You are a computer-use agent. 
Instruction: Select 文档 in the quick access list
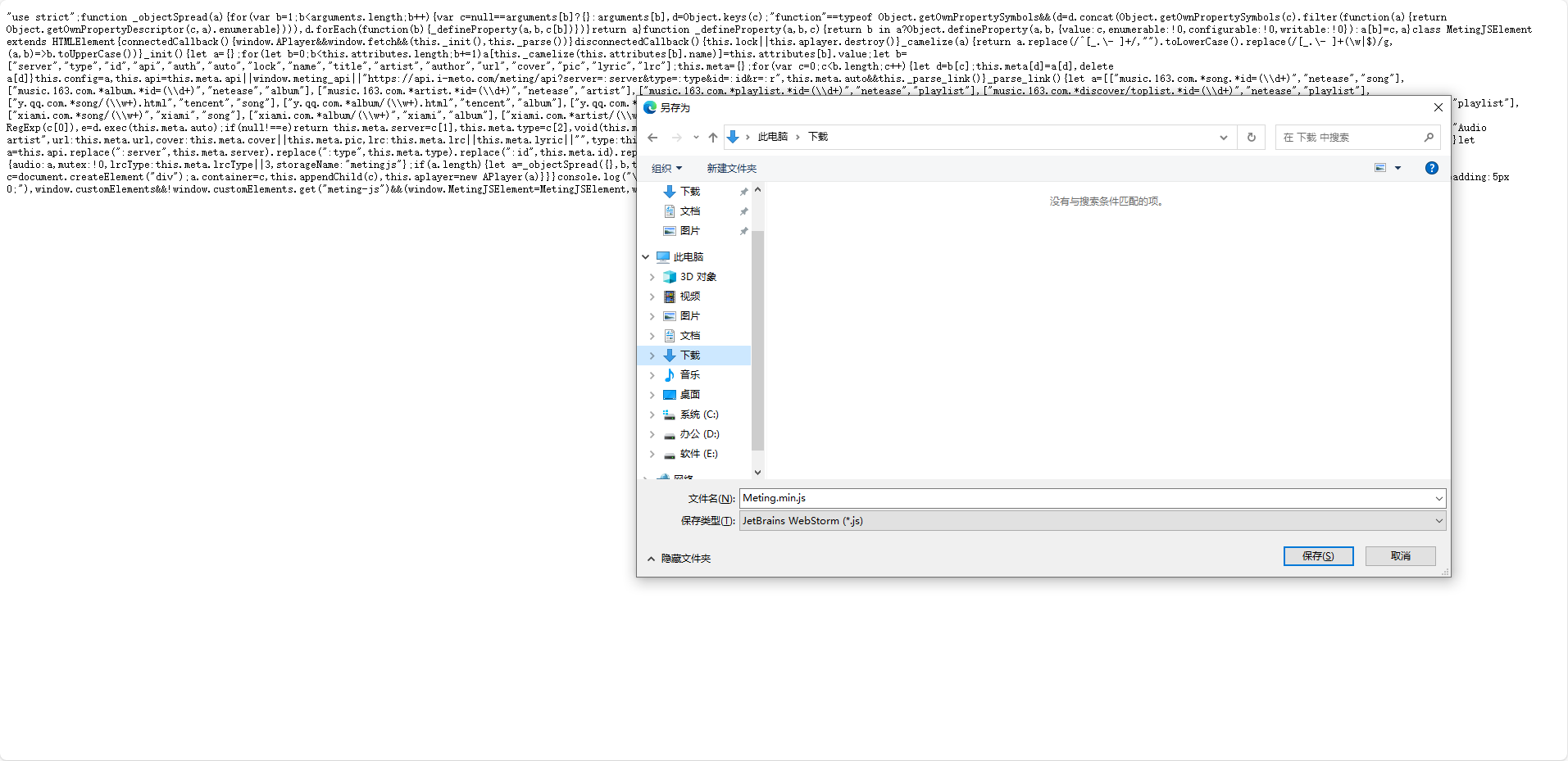coord(690,211)
